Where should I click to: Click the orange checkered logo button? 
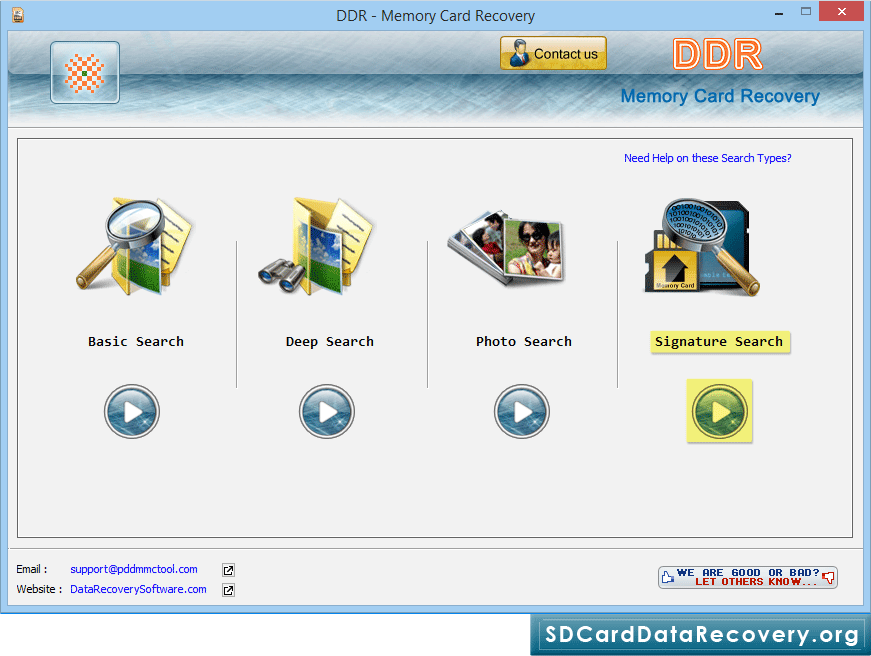[84, 72]
